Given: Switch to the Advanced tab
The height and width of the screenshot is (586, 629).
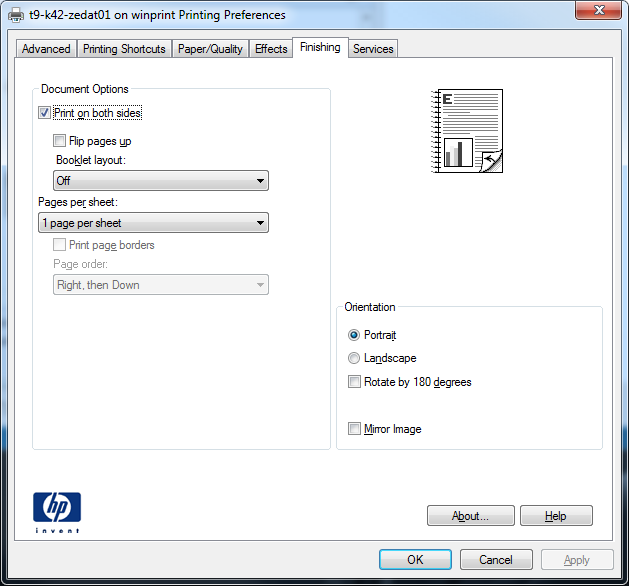Looking at the screenshot, I should coord(46,49).
